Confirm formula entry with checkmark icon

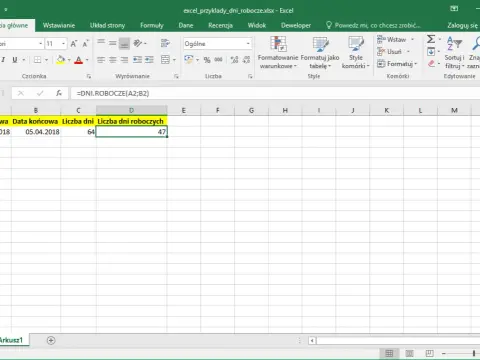(40, 93)
